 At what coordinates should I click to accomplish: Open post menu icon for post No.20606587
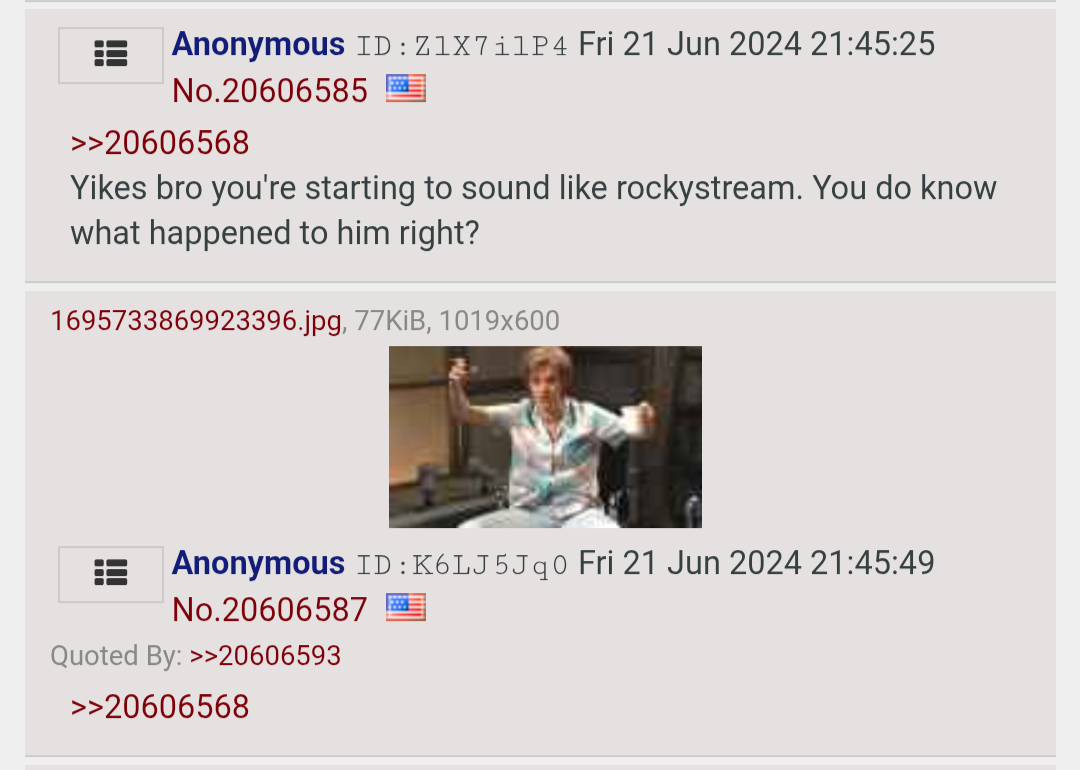point(111,574)
